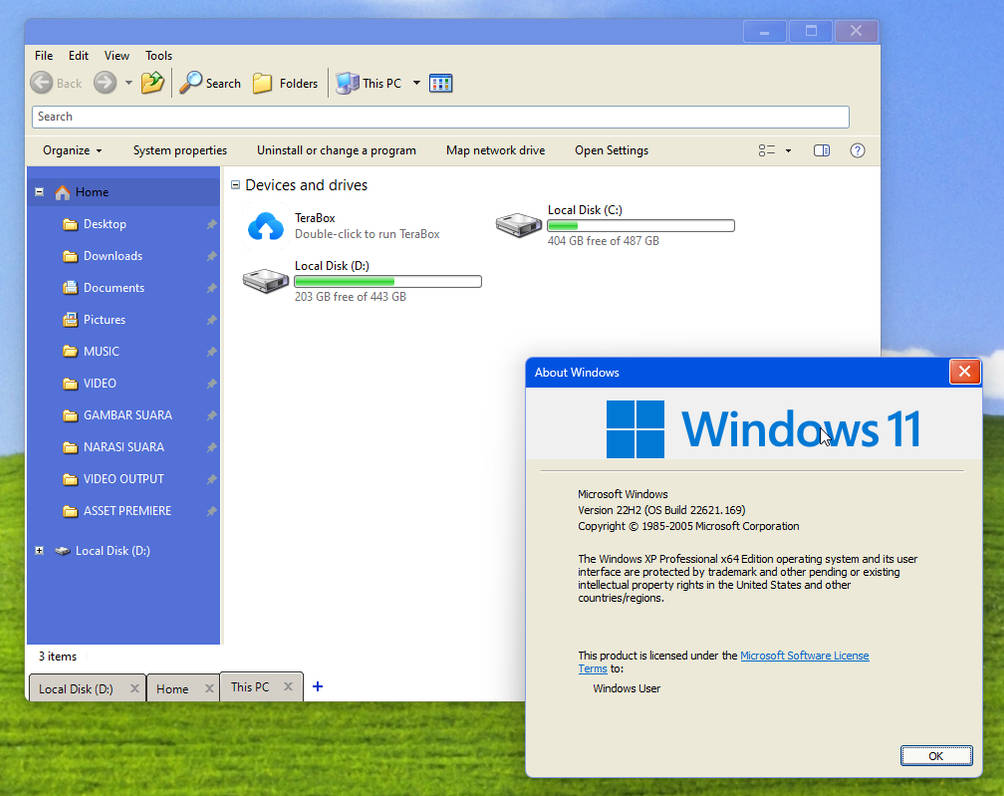Viewport: 1004px width, 796px height.
Task: Click the Local Disk (D:) capacity bar
Action: pos(387,281)
